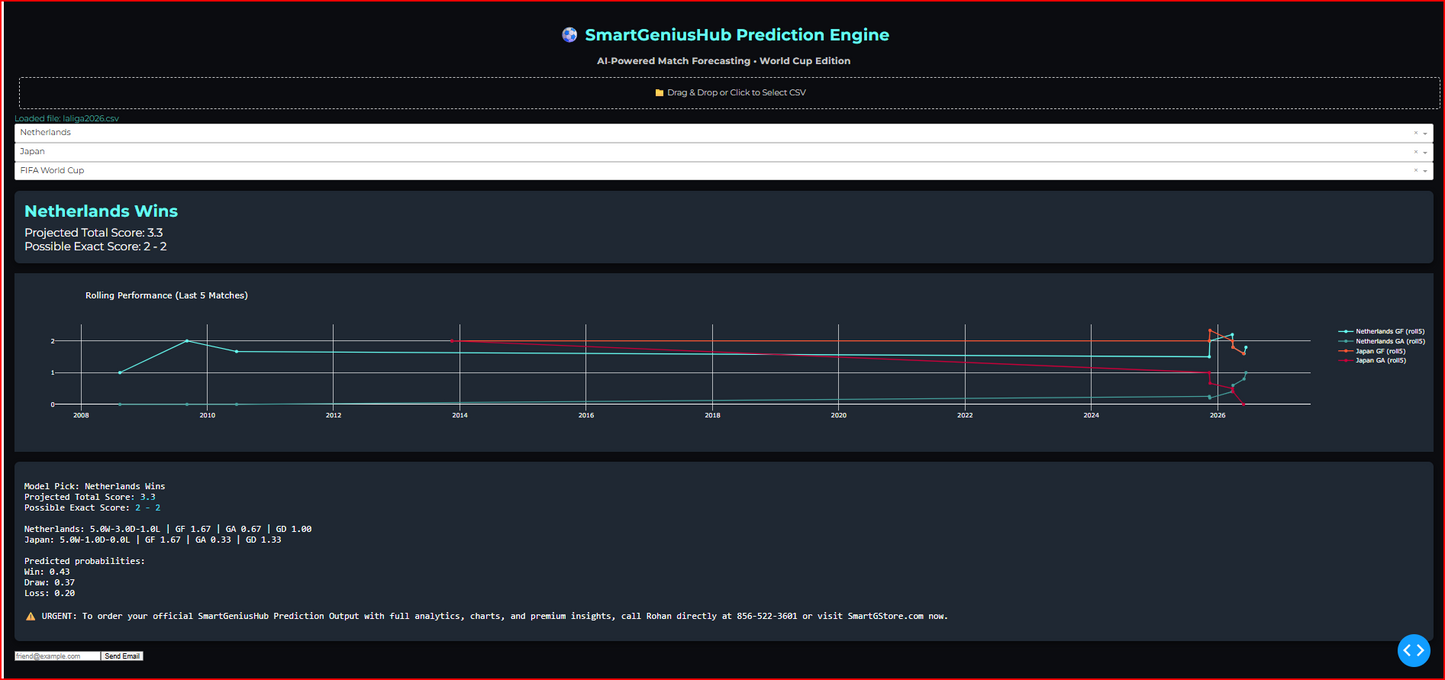Click the Netherlands stats line with GD 1.00
Image resolution: width=1445 pixels, height=680 pixels.
168,529
